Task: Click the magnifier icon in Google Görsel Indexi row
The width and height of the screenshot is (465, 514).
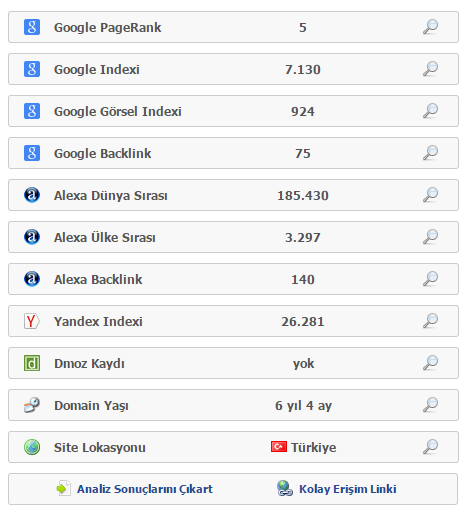Action: pos(430,111)
